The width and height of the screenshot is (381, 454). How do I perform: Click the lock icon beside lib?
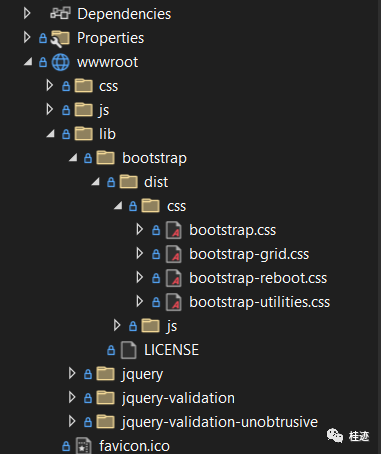click(x=66, y=134)
